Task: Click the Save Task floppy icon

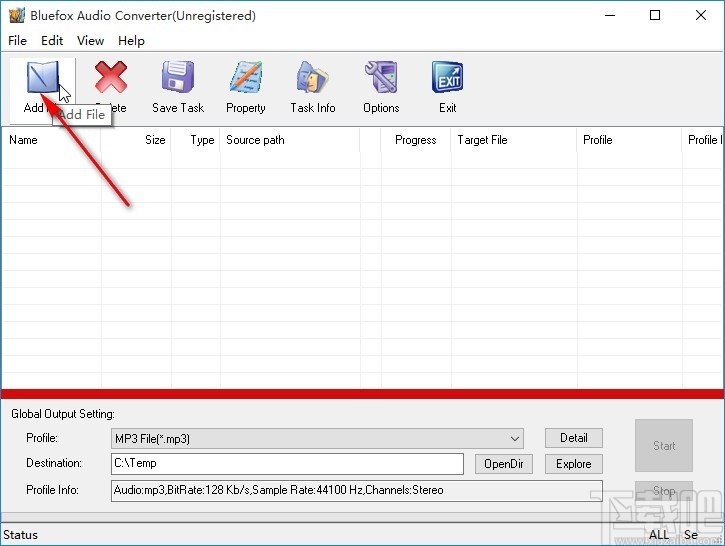Action: (x=178, y=77)
